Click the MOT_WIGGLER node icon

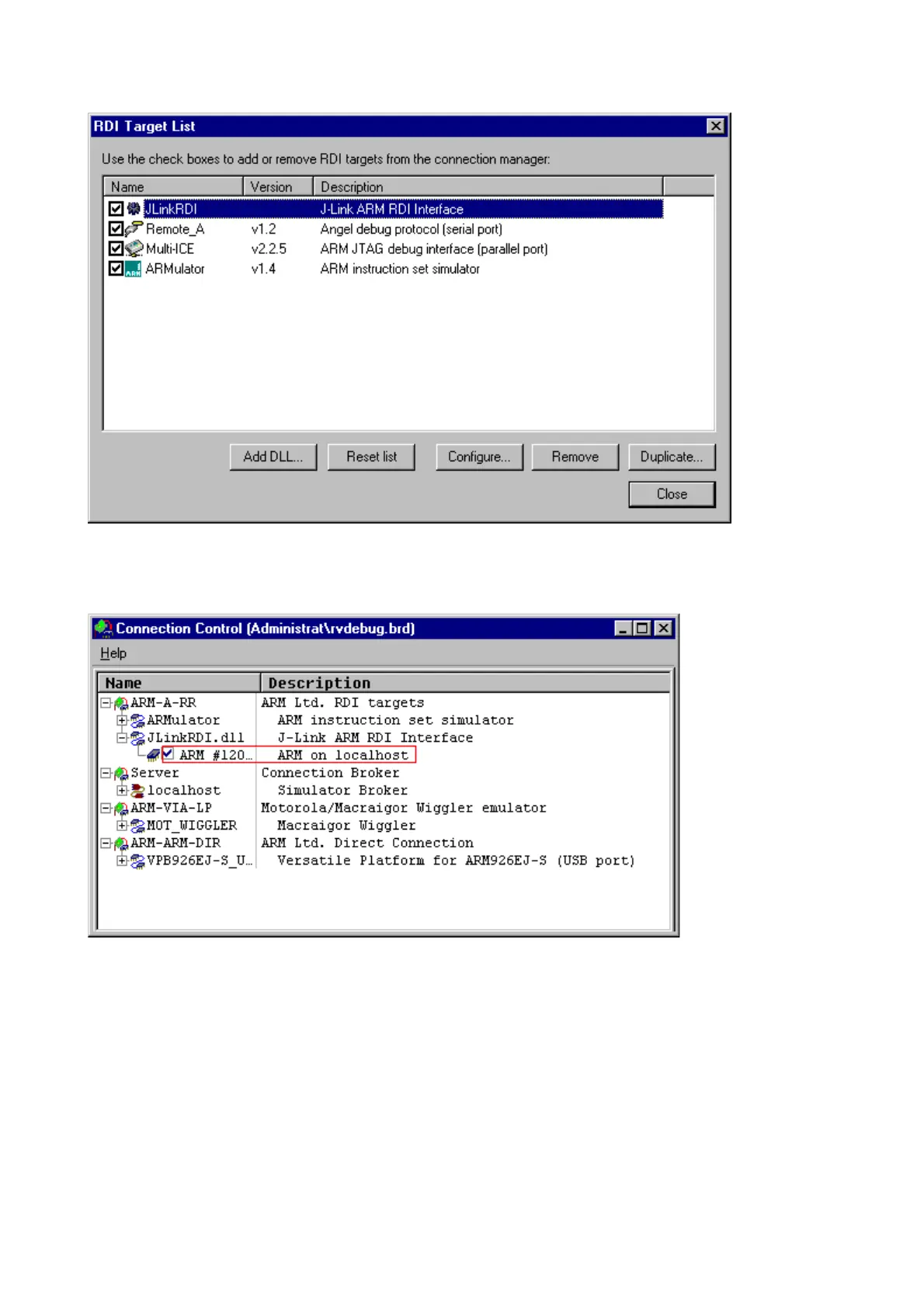(x=137, y=826)
